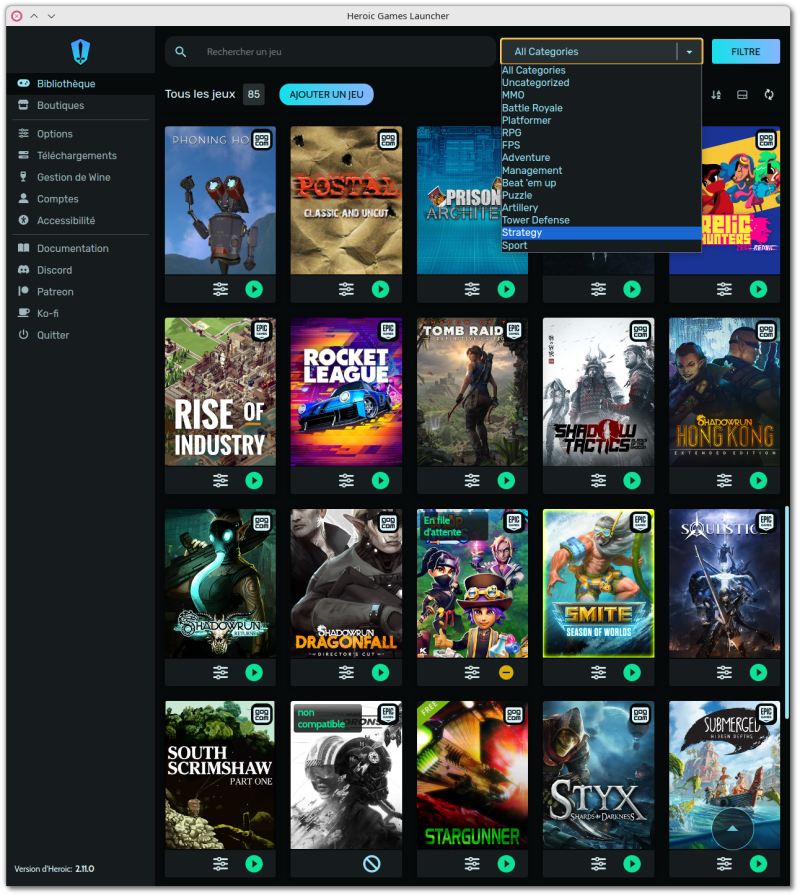Launch Relic Hunters game

[x=758, y=289]
